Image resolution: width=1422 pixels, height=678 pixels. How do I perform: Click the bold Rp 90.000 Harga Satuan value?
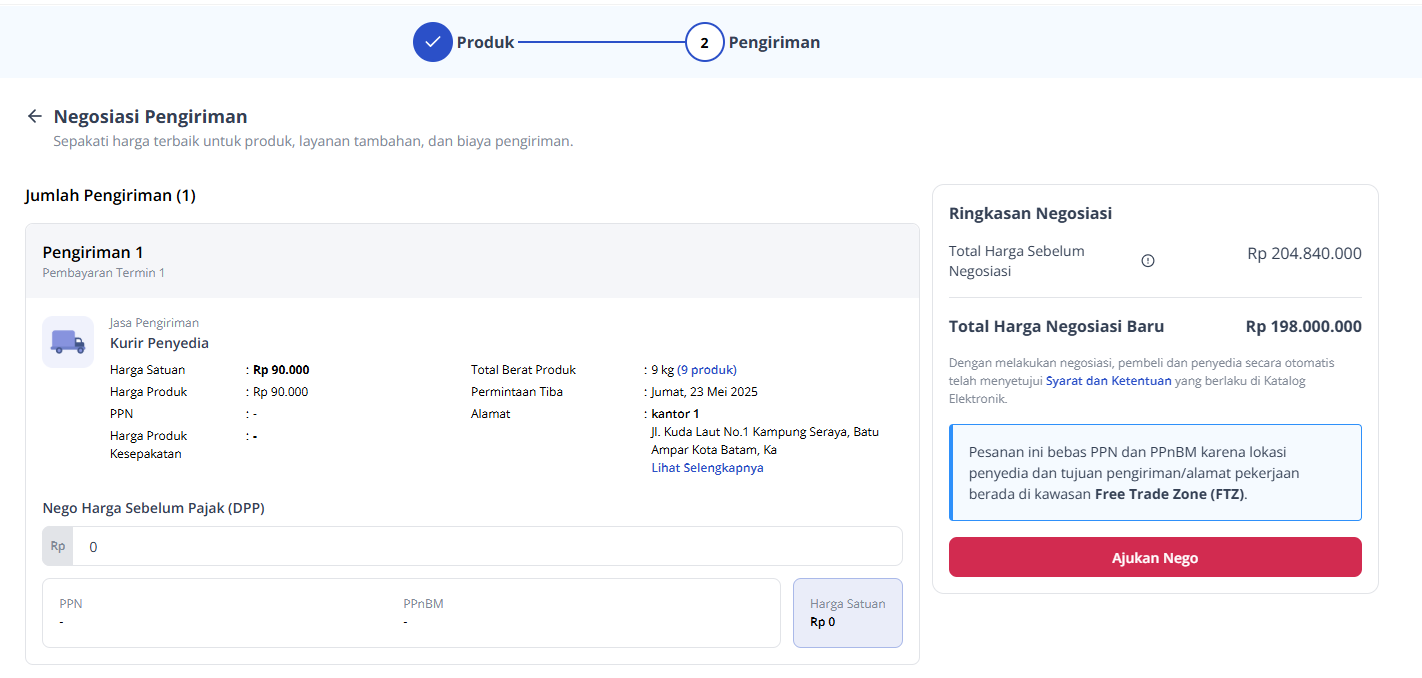281,370
